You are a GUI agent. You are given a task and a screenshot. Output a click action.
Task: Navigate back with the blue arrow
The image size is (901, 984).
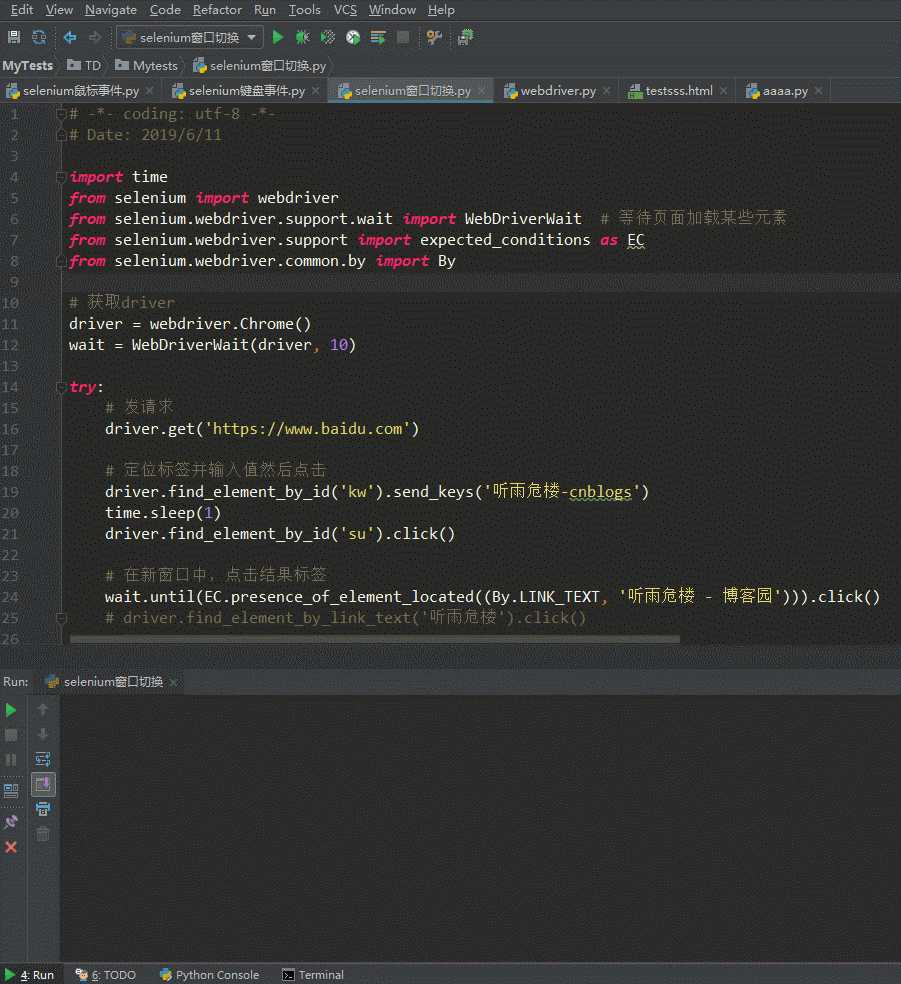tap(70, 37)
